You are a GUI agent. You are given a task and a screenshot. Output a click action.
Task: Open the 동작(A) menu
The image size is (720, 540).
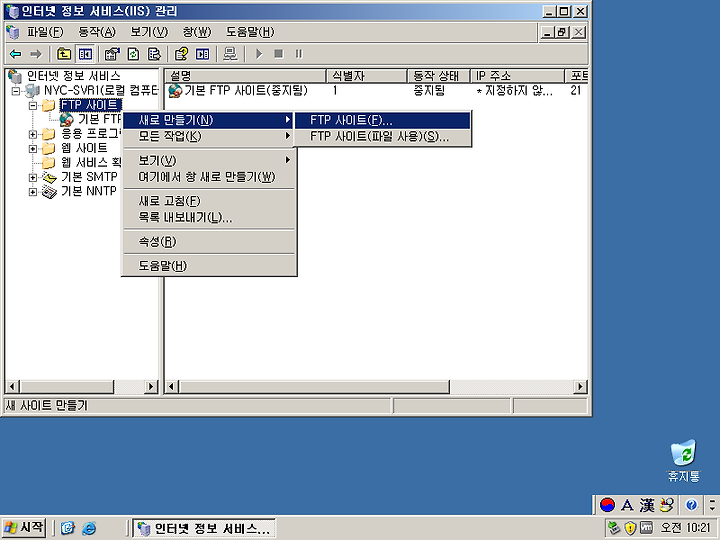[x=97, y=32]
